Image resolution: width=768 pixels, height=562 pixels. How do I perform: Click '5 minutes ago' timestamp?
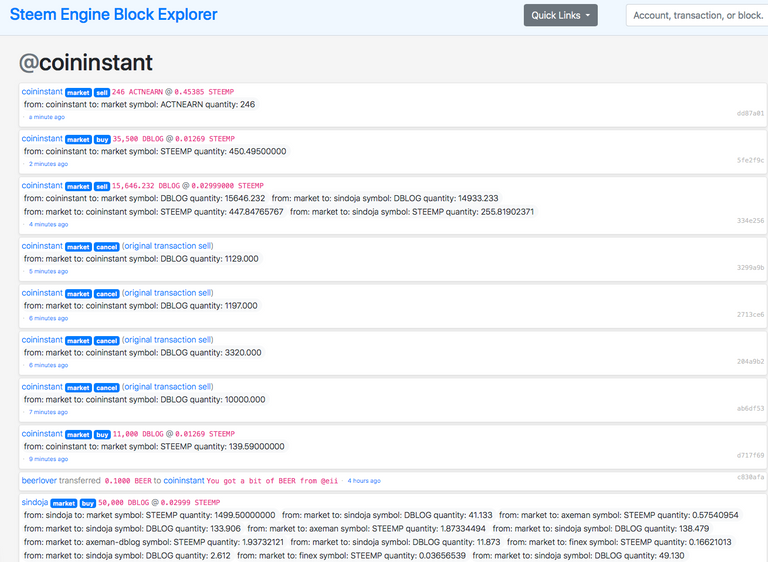coord(48,271)
